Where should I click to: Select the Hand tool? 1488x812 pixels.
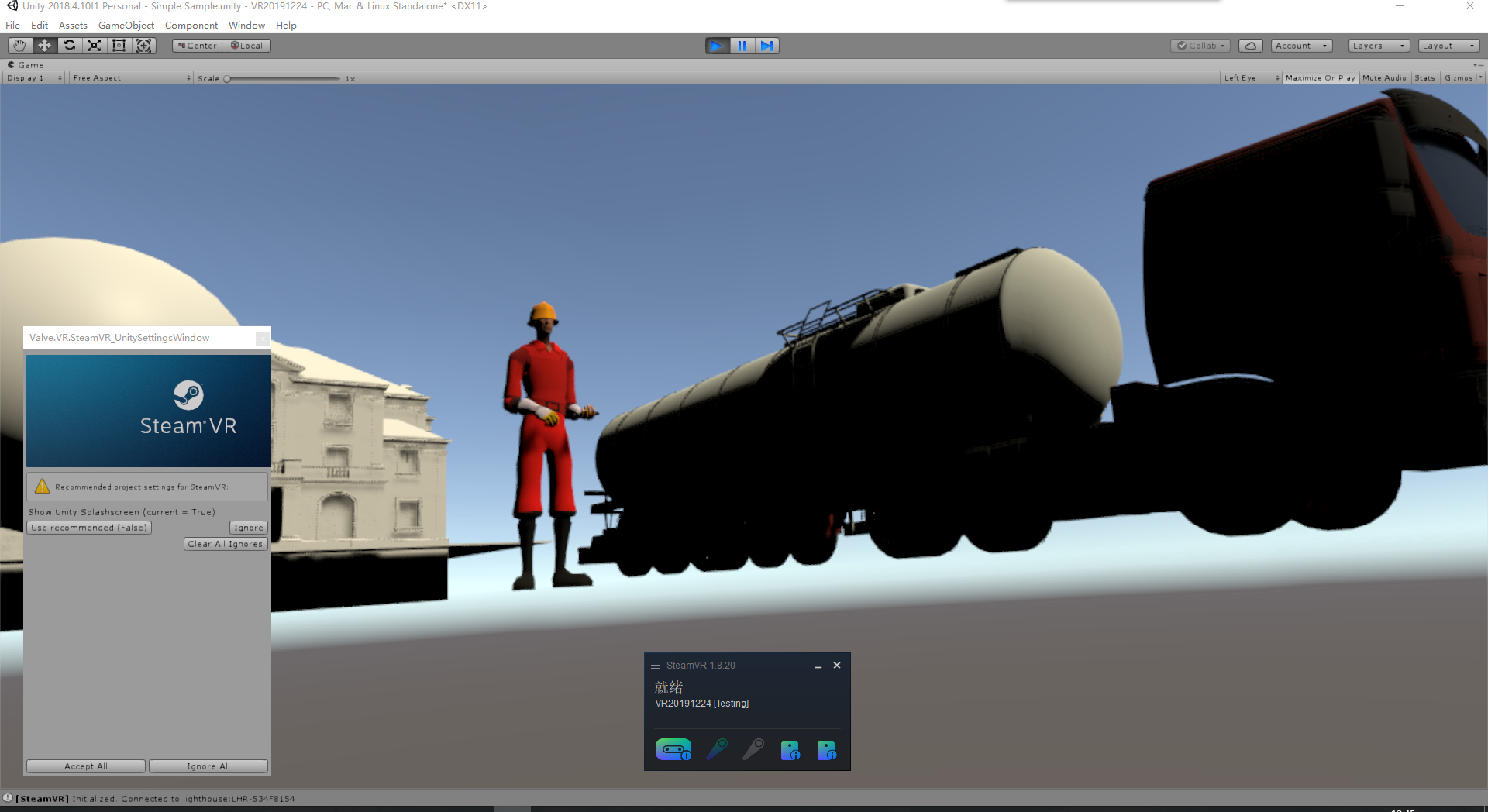click(x=19, y=46)
